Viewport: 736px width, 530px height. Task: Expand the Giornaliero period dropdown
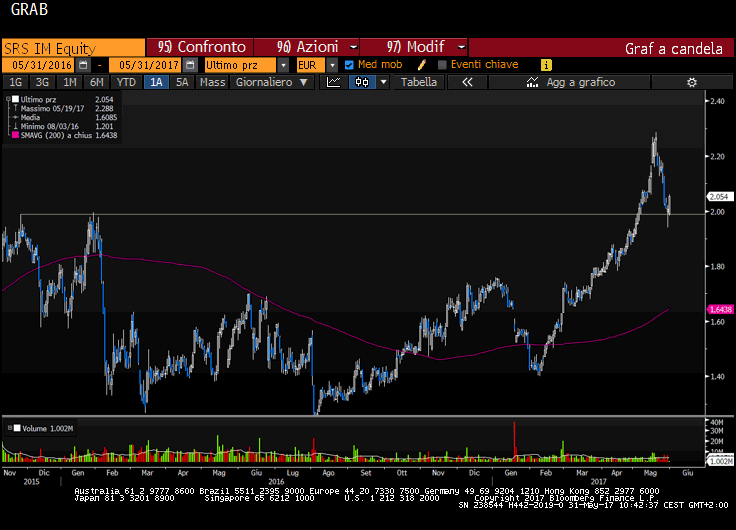tap(269, 82)
